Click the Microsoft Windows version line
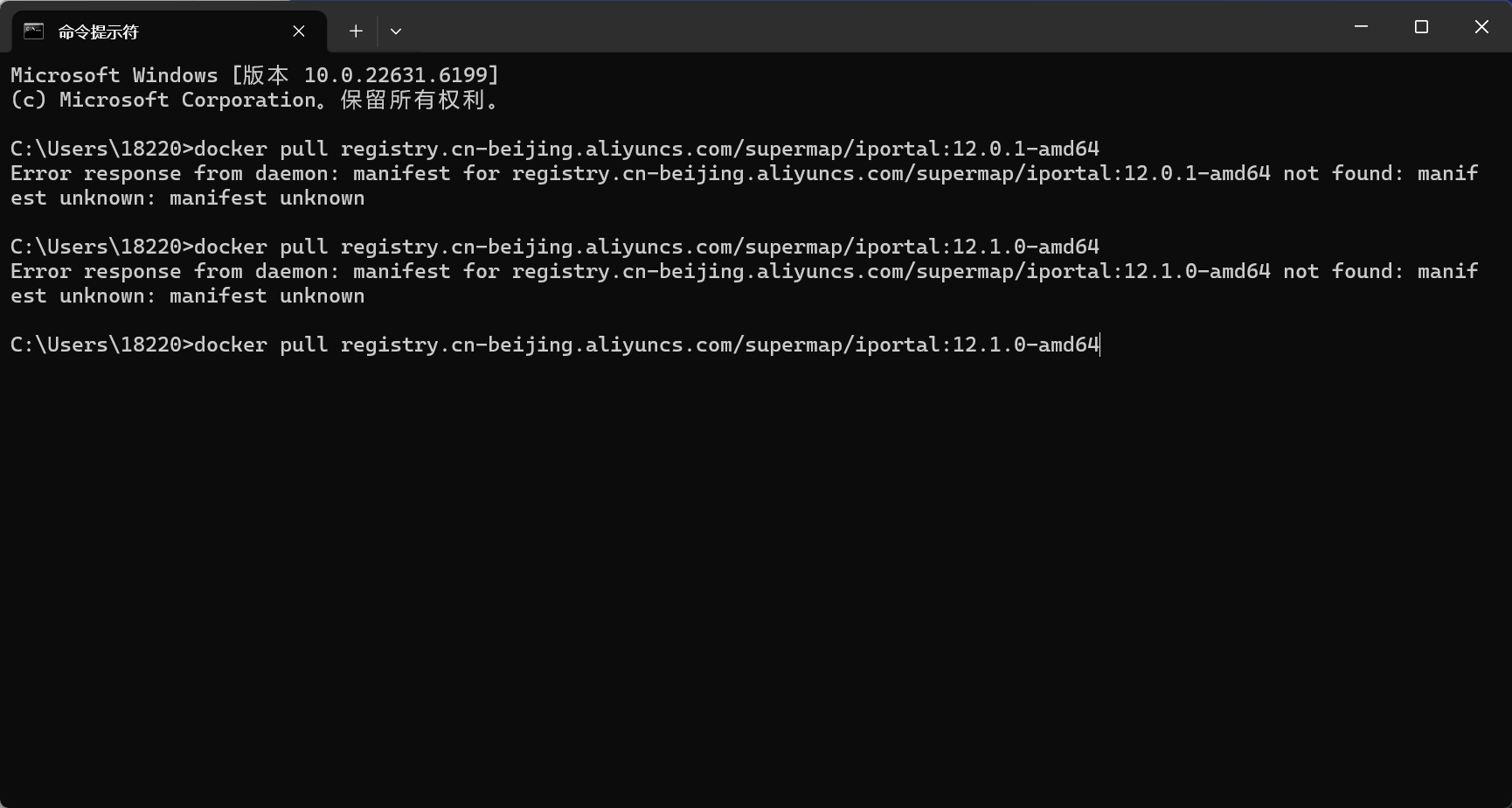Image resolution: width=1512 pixels, height=808 pixels. coord(254,75)
